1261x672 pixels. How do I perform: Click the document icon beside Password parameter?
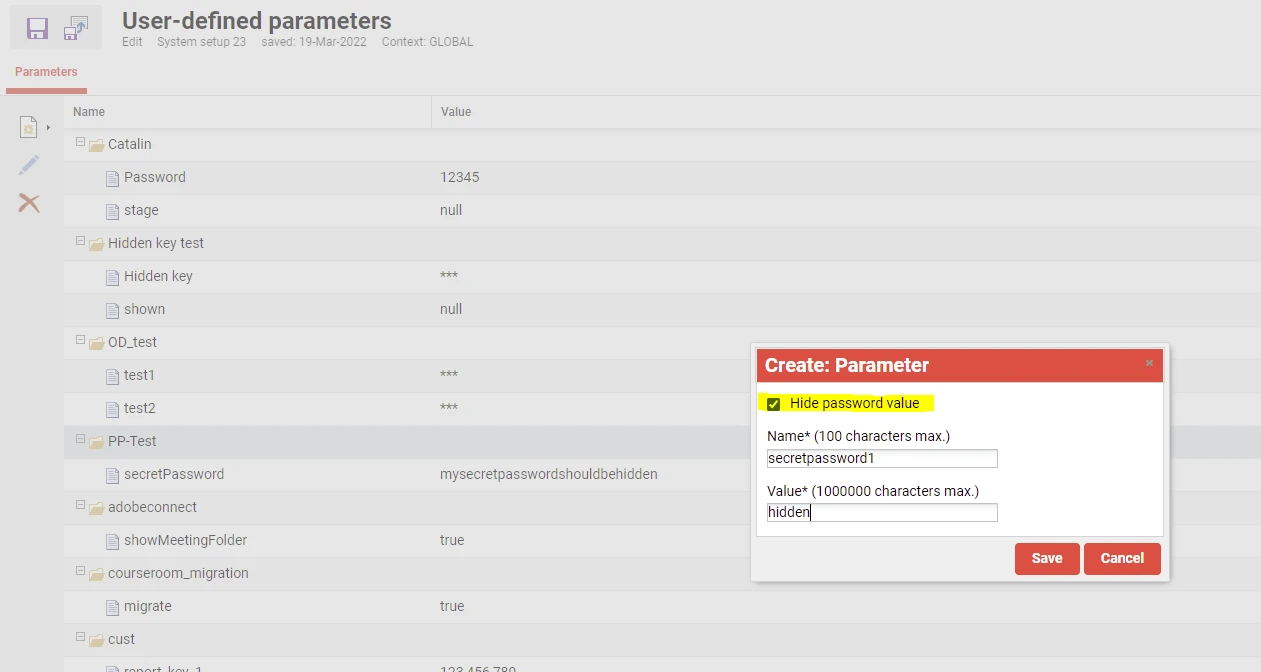[111, 177]
